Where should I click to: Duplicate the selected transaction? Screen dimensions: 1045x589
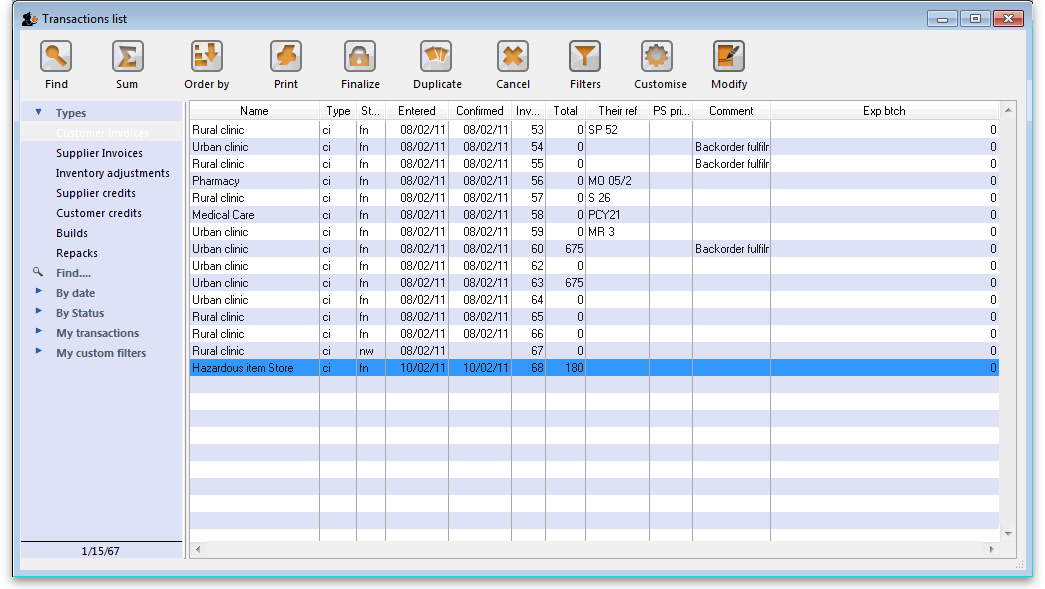click(437, 57)
